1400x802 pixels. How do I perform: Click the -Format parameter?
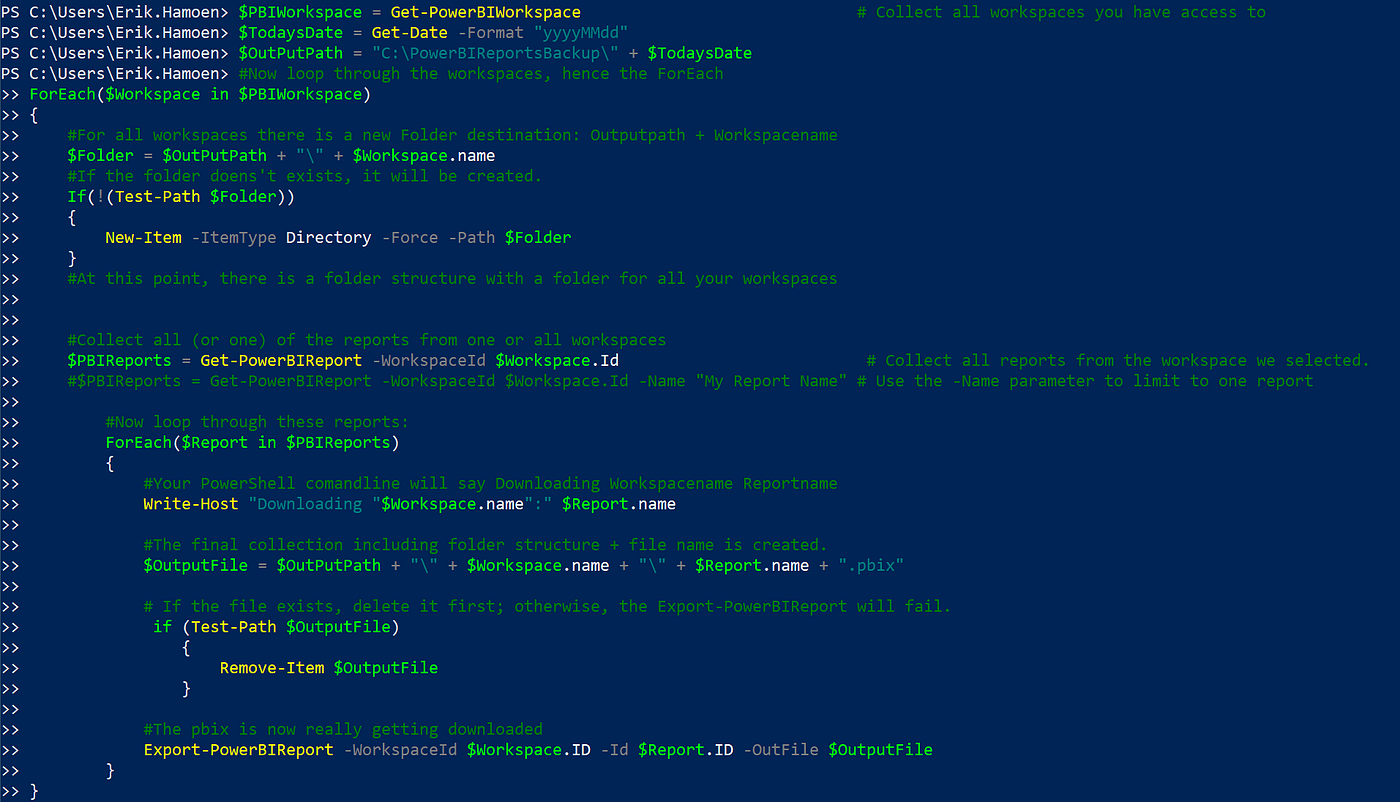(490, 32)
